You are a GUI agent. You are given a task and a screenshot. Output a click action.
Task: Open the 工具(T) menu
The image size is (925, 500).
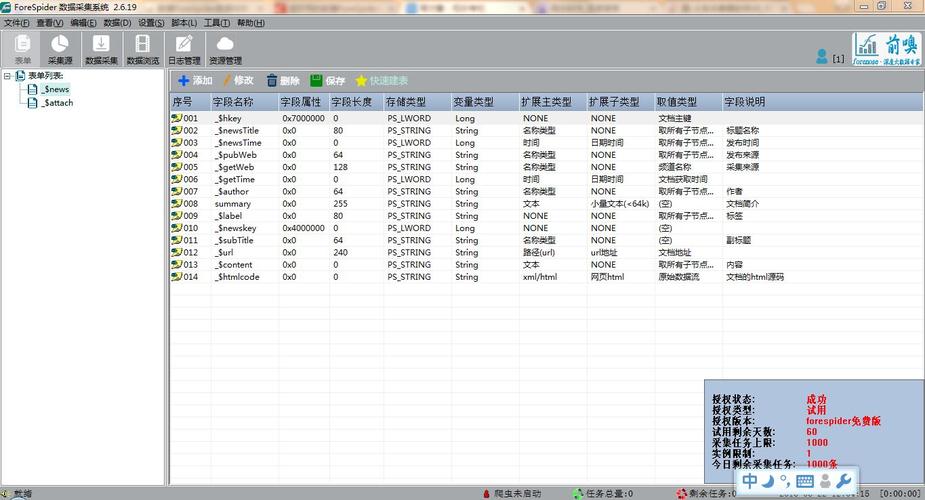[217, 23]
